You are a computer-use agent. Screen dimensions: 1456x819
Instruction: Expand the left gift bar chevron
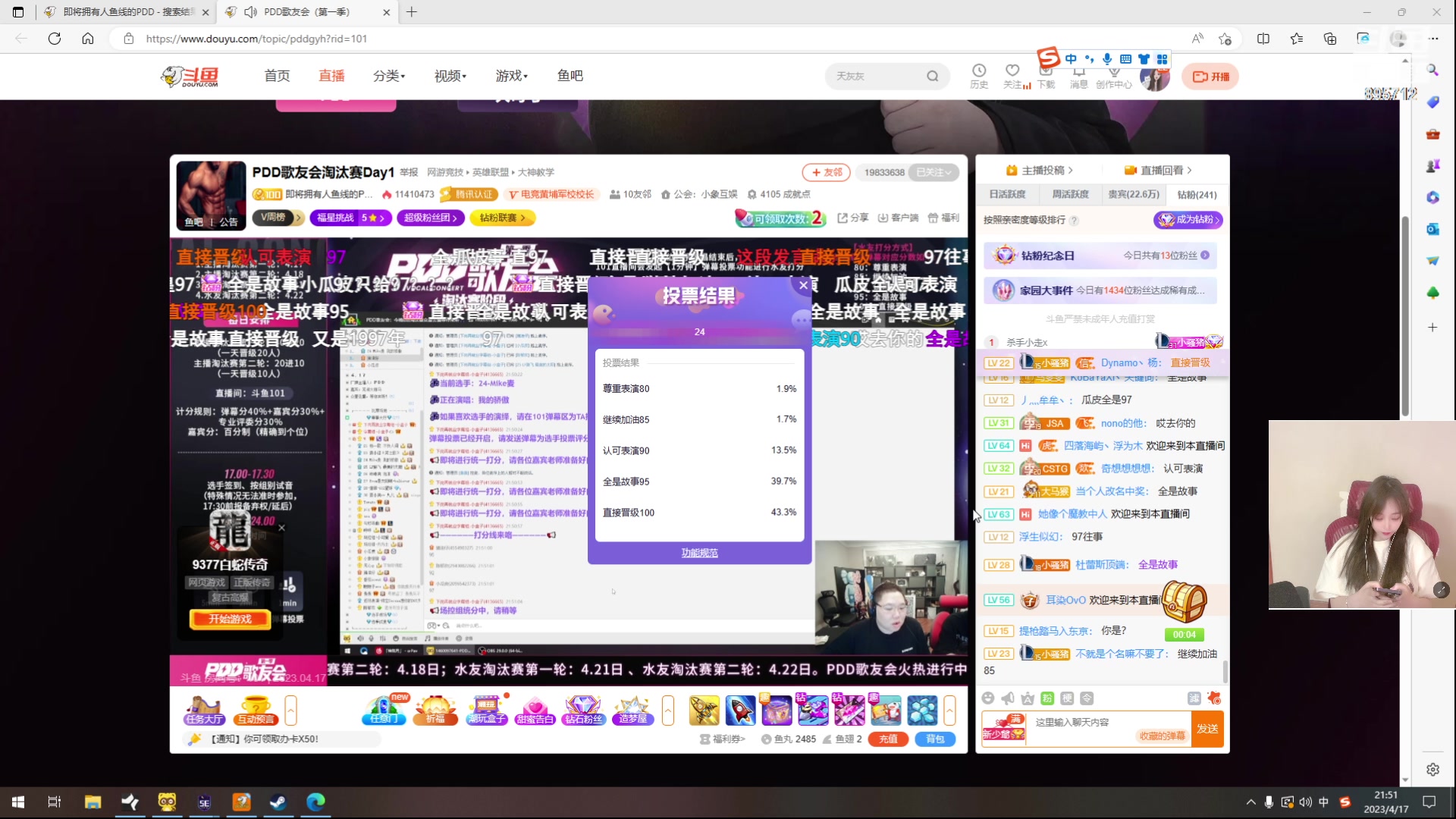click(291, 711)
